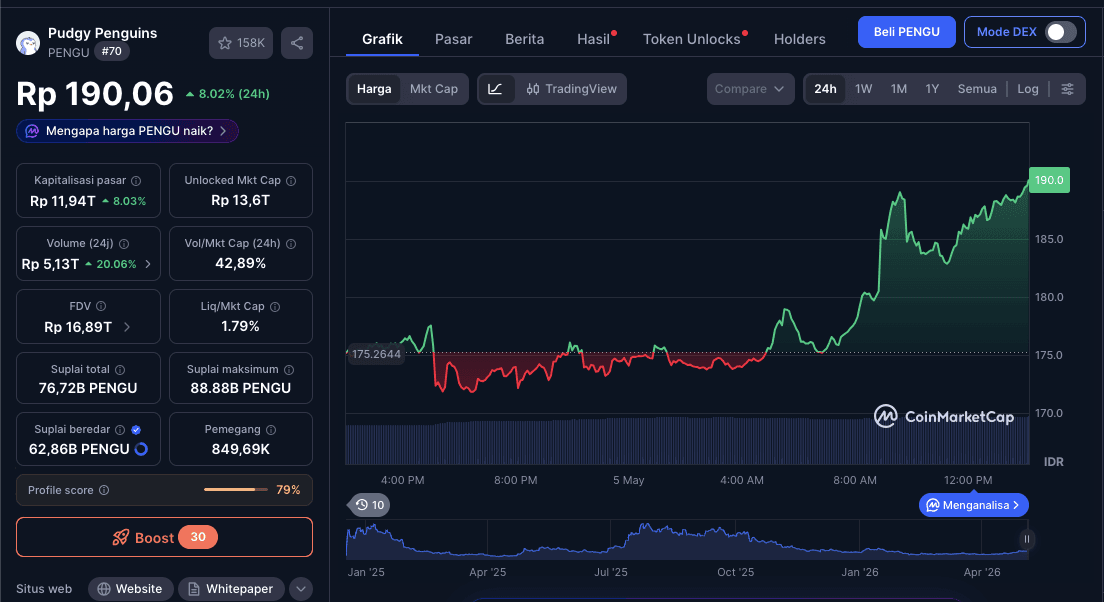Click the verified badge on Suplai beredar
This screenshot has height=602, width=1104.
136,429
